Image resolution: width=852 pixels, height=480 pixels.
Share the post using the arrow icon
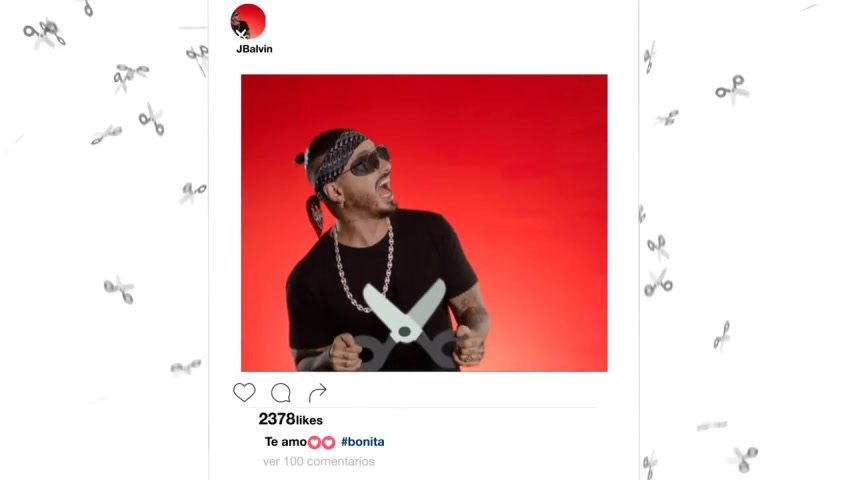pos(317,392)
